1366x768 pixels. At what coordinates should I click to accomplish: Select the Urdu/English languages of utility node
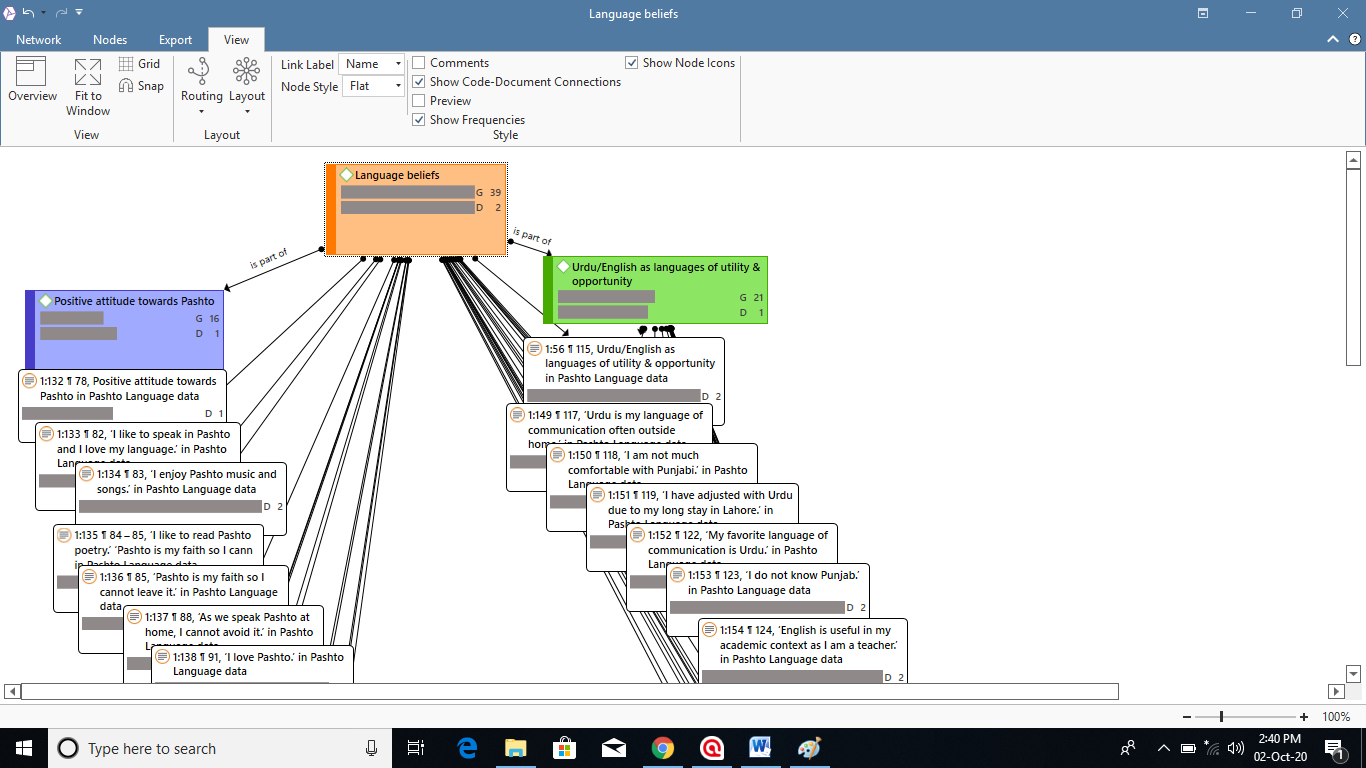click(655, 290)
